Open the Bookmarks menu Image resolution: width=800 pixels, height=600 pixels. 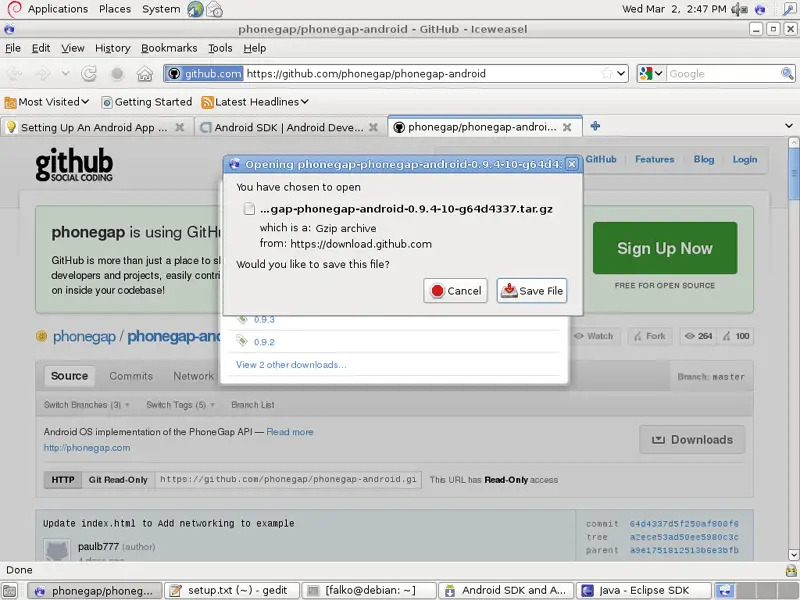coord(169,48)
